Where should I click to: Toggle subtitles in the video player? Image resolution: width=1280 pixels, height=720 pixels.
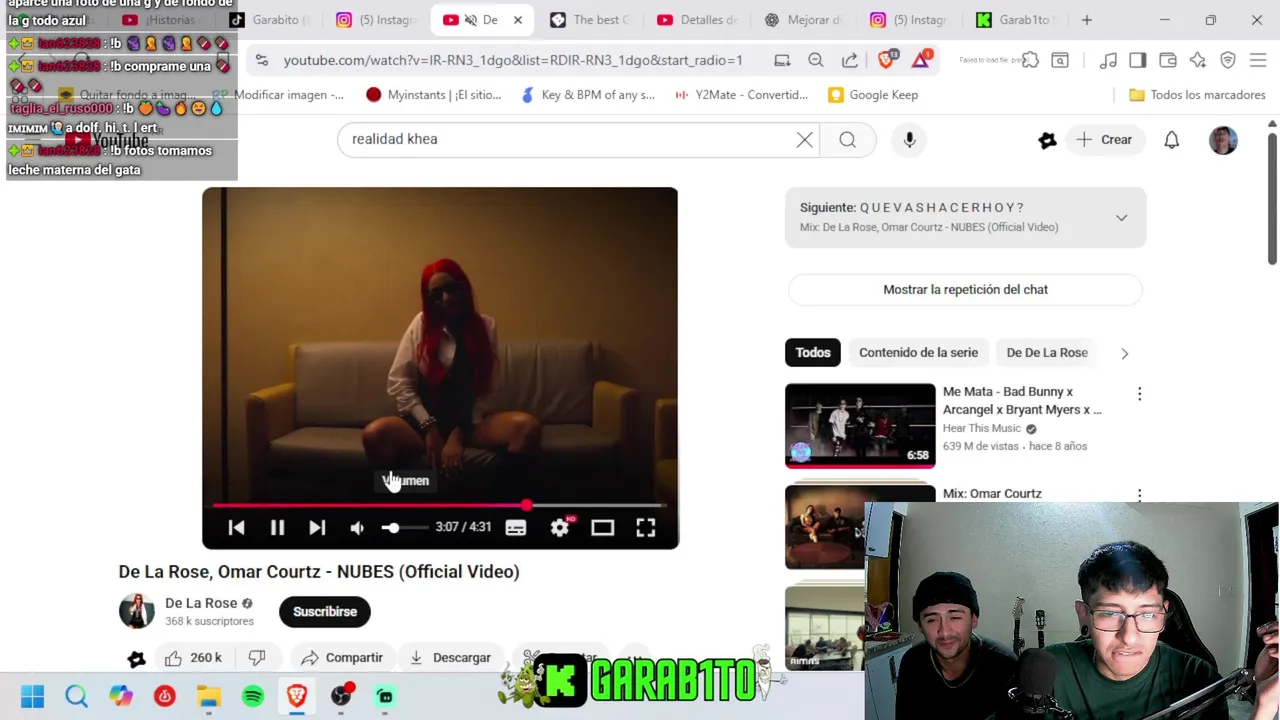pos(515,528)
